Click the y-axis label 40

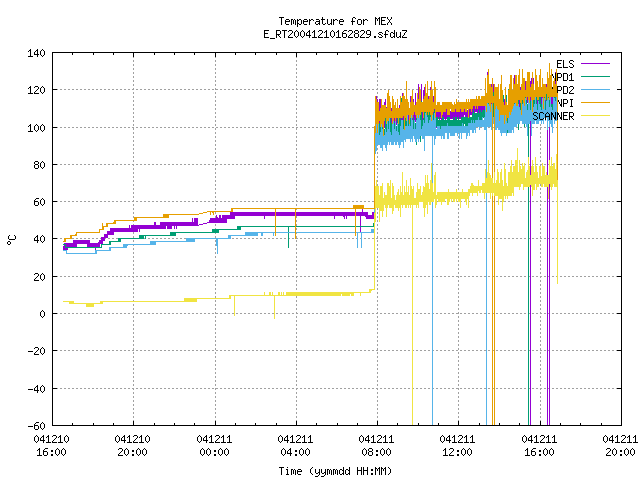(39, 239)
